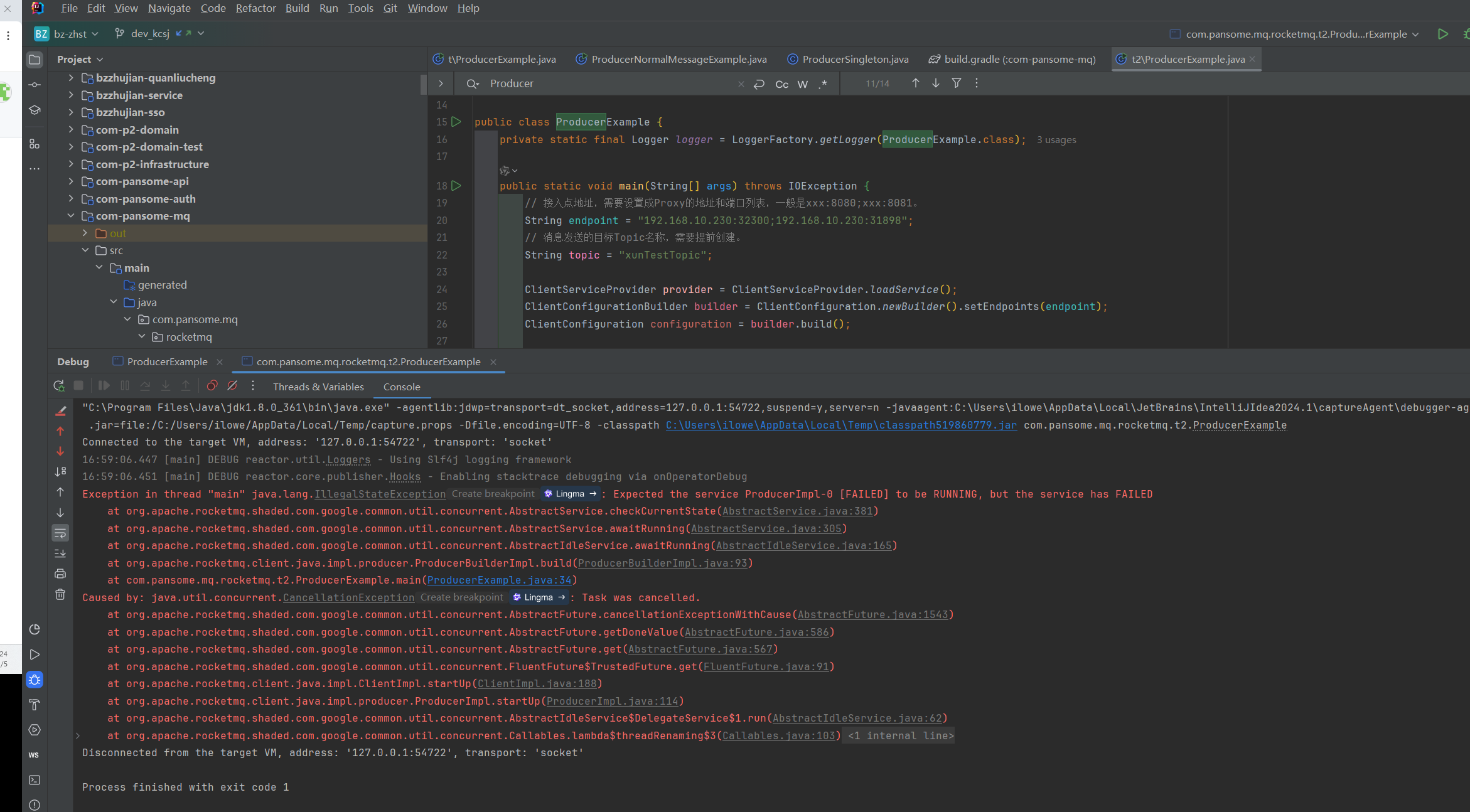Screen dimensions: 1470x812
Task: Collapse the src folder
Action: pos(85,250)
